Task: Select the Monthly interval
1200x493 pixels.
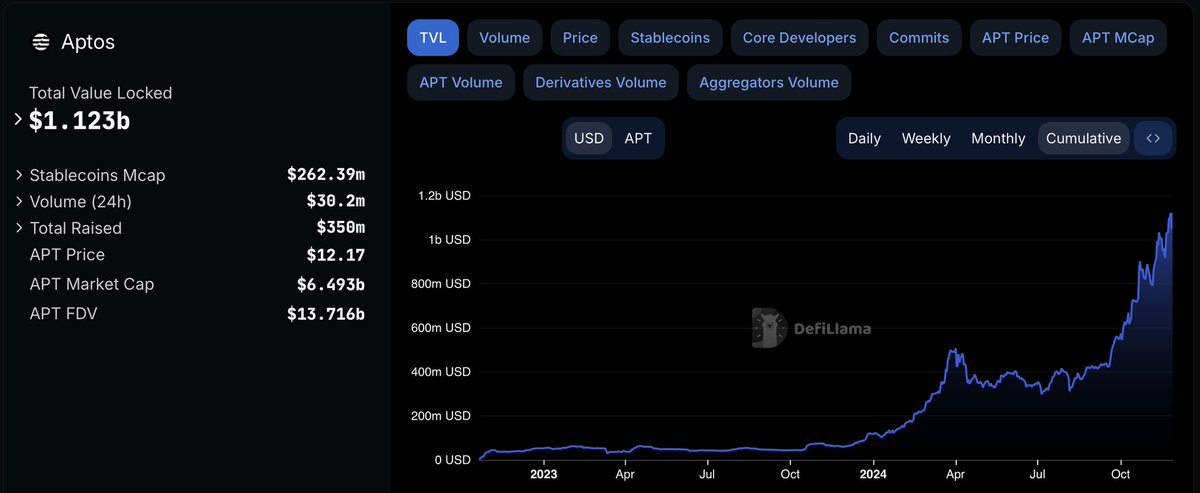Action: (998, 138)
